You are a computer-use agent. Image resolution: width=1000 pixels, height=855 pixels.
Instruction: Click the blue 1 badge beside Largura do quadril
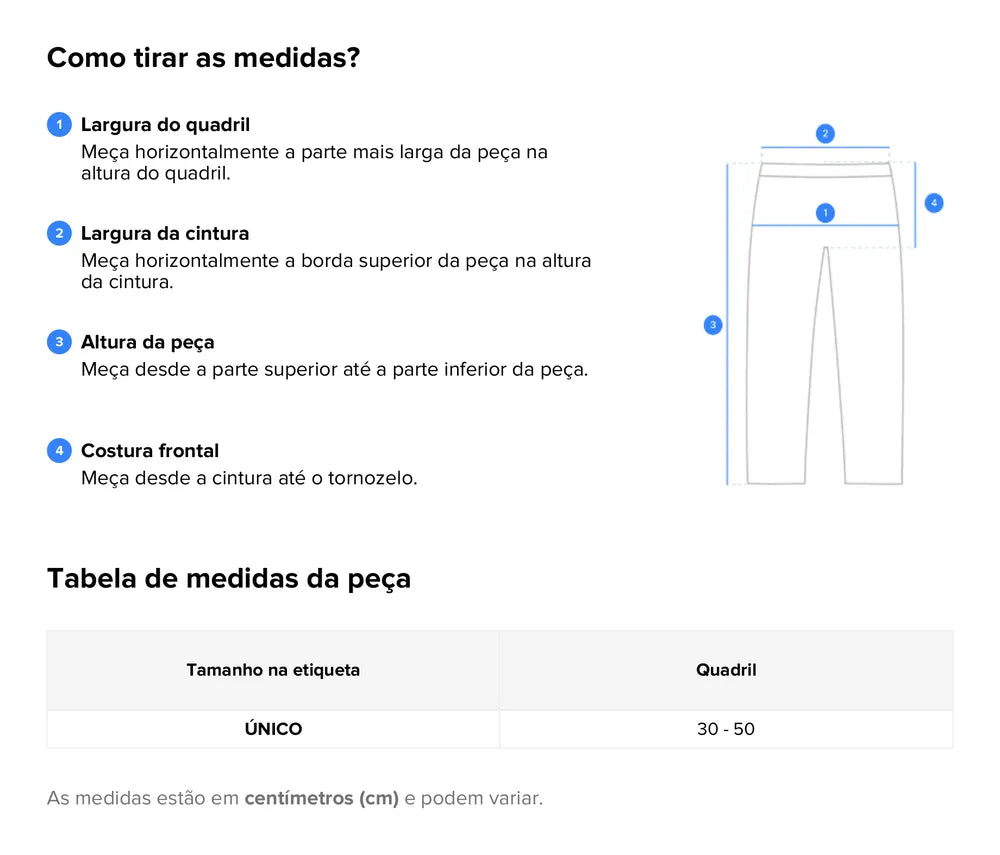59,125
